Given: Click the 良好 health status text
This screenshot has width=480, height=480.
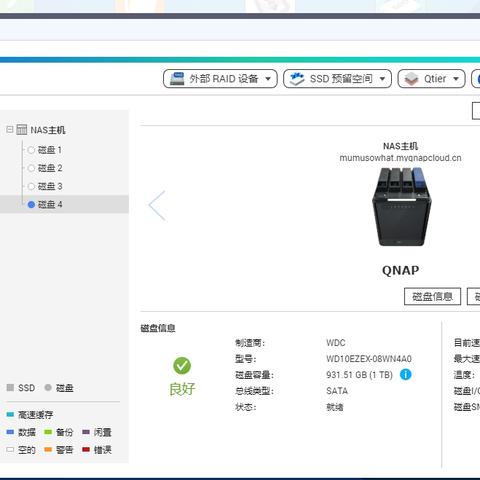Looking at the screenshot, I should pyautogui.click(x=182, y=389).
